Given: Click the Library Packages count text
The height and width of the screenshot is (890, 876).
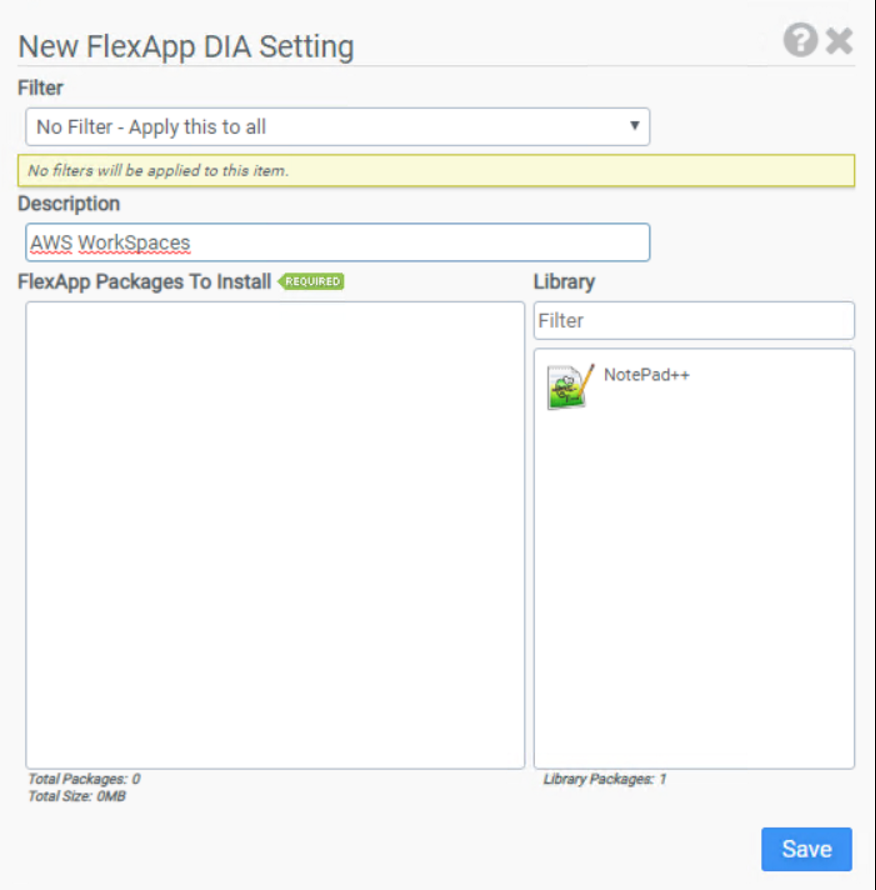Looking at the screenshot, I should pos(605,779).
